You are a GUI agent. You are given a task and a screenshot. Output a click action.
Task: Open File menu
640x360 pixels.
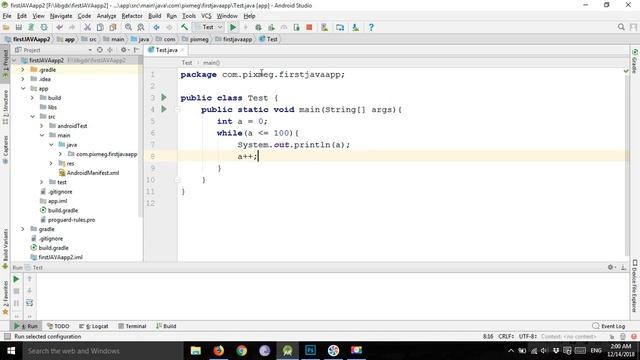(7, 16)
